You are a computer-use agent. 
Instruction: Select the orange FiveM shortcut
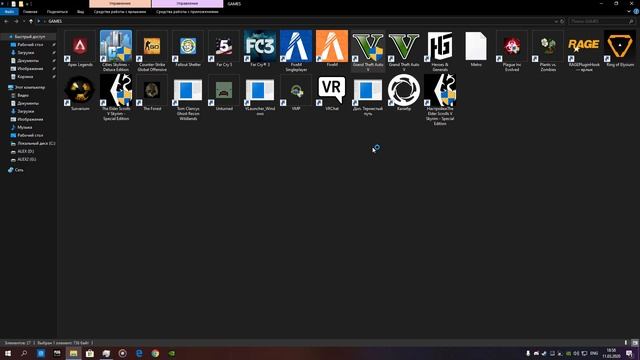click(x=332, y=49)
